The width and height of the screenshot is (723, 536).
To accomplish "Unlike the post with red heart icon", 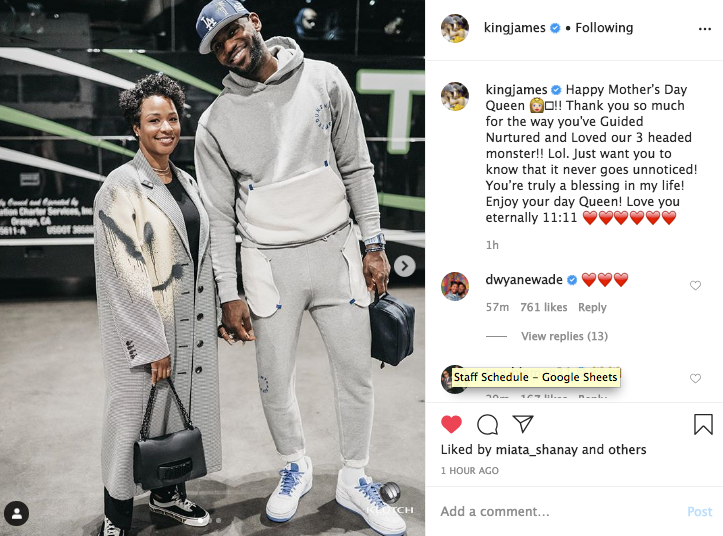I will [451, 424].
